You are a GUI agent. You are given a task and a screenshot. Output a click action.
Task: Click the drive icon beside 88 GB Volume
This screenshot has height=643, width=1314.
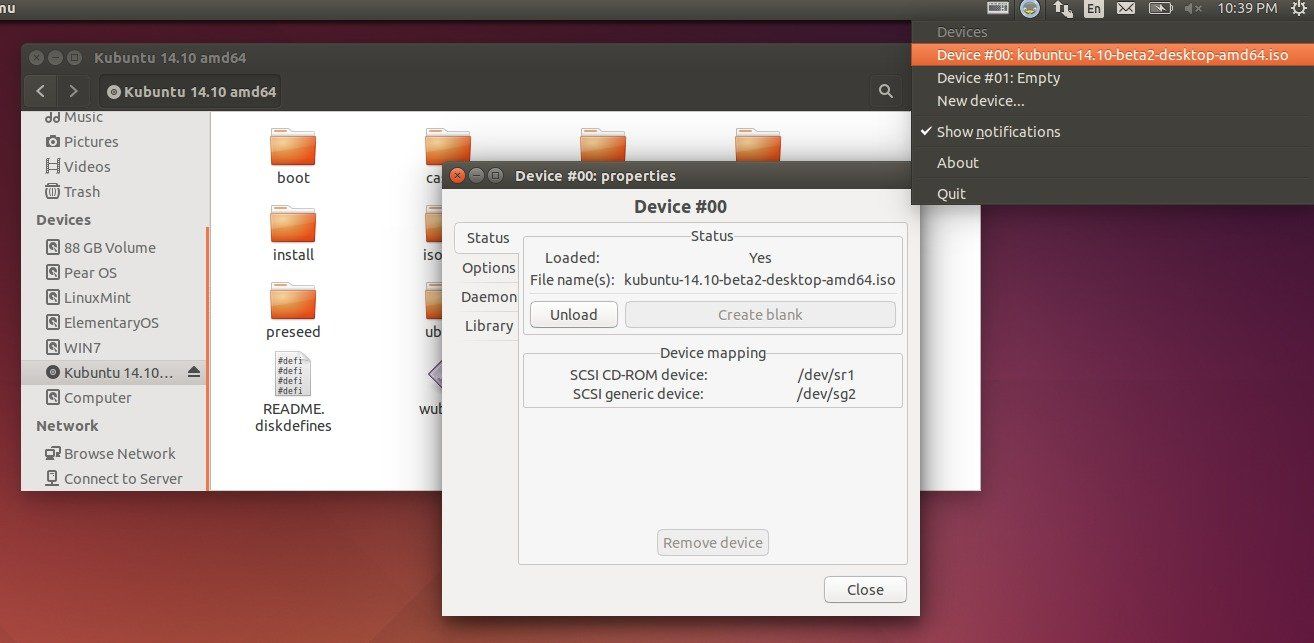coord(53,248)
